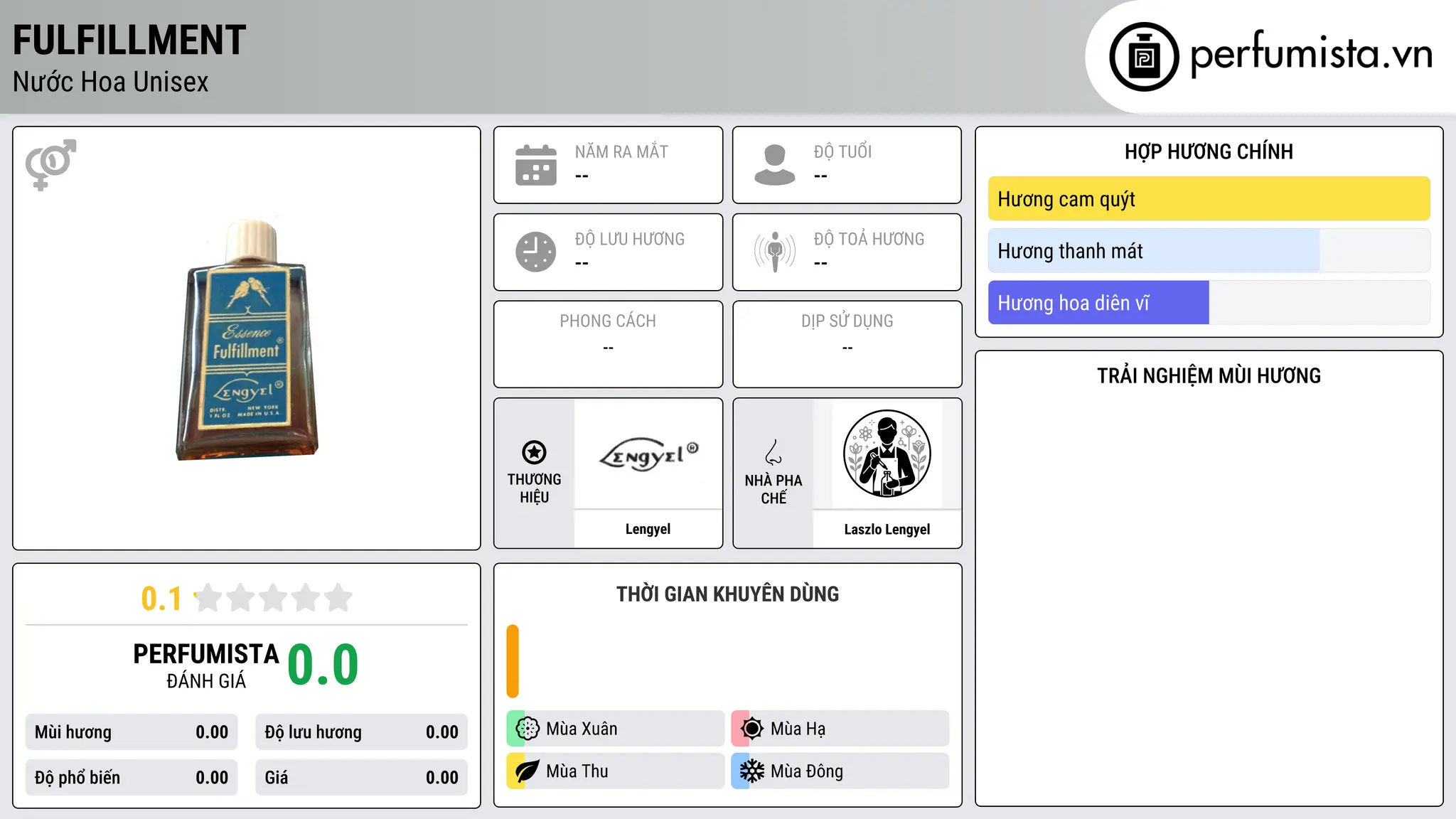The image size is (1456, 819).
Task: Click the orange bar in the recommended-time chart
Action: pyautogui.click(x=513, y=661)
